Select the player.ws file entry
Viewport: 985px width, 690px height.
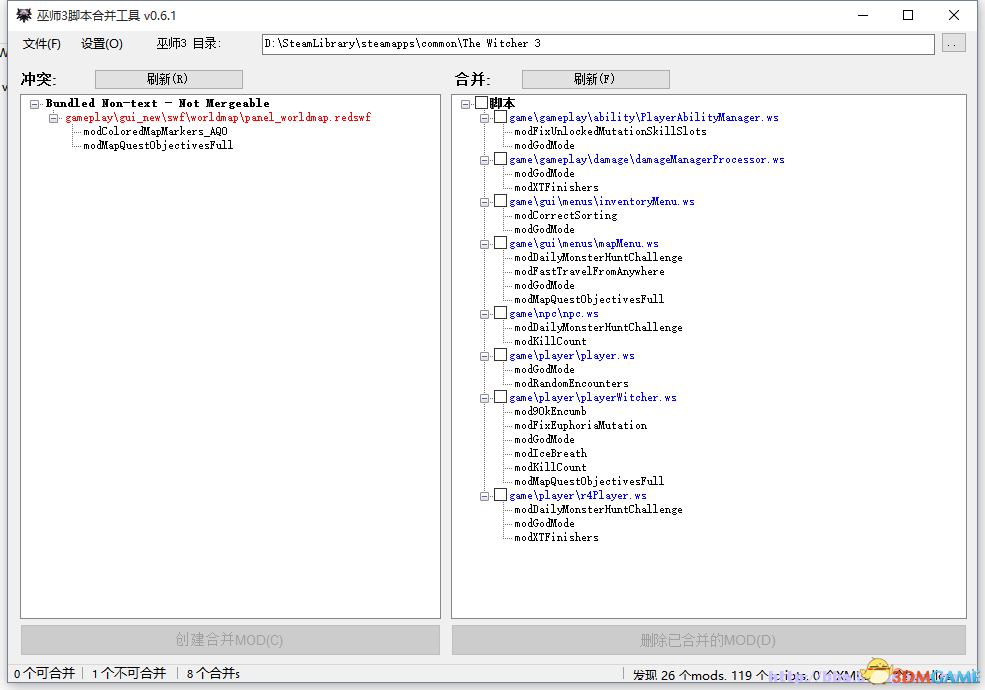click(x=572, y=356)
